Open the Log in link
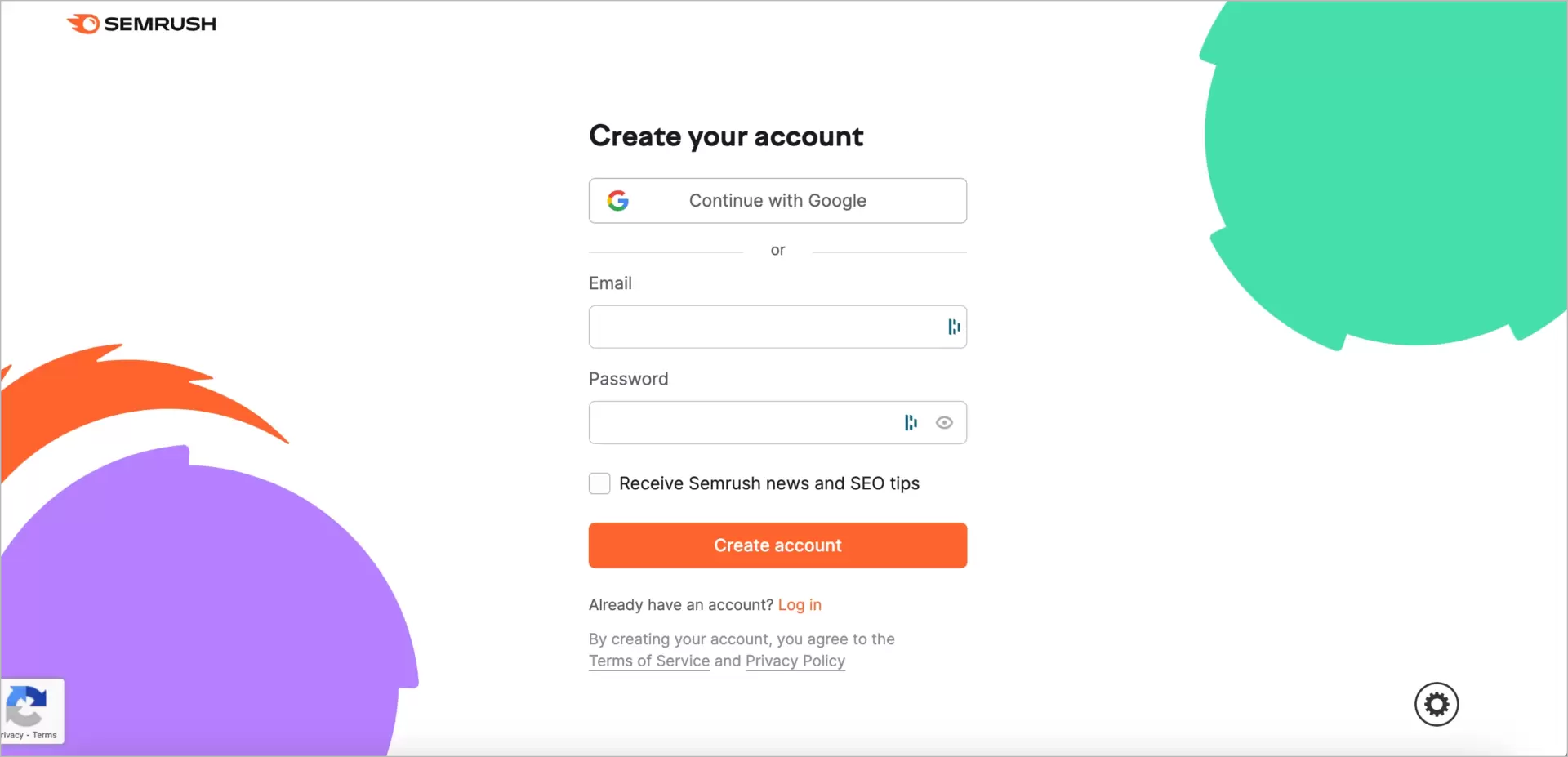The image size is (1568, 757). 800,604
